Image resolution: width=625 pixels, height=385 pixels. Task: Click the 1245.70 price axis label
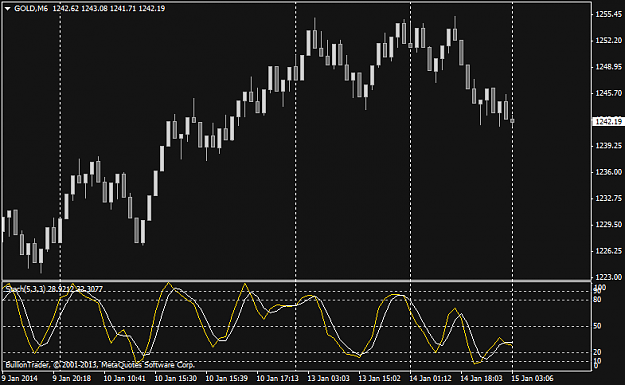tap(608, 93)
